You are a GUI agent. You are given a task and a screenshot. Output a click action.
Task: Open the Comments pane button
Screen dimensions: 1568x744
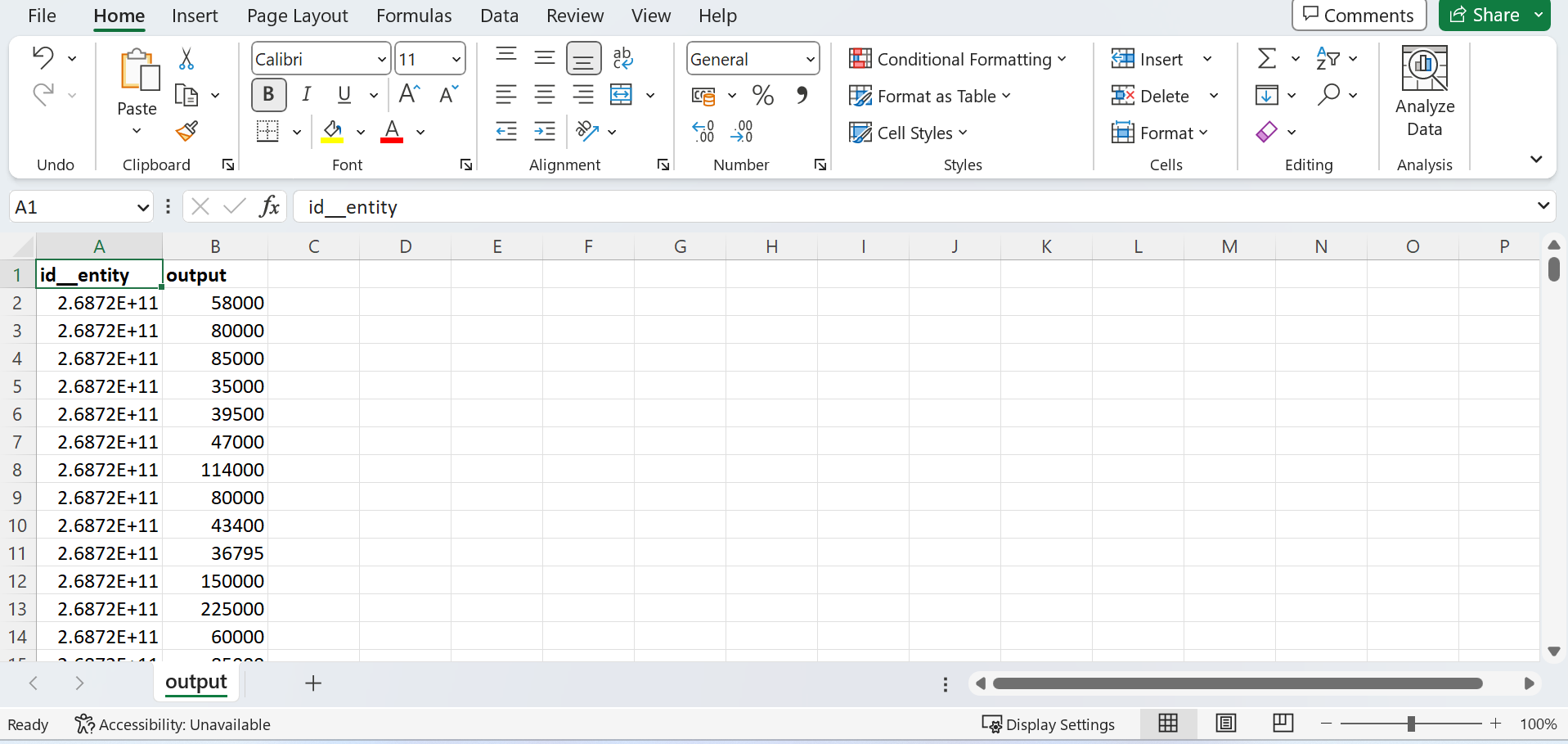[x=1359, y=16]
